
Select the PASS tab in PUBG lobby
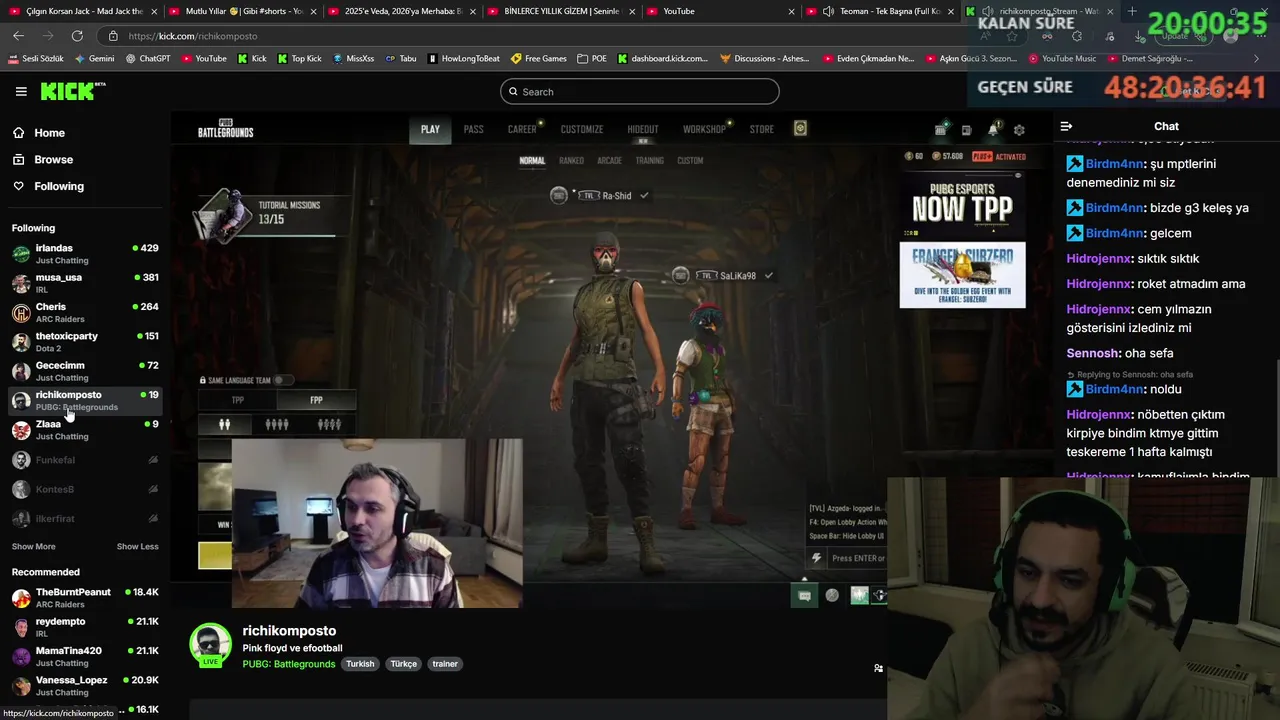pyautogui.click(x=473, y=129)
